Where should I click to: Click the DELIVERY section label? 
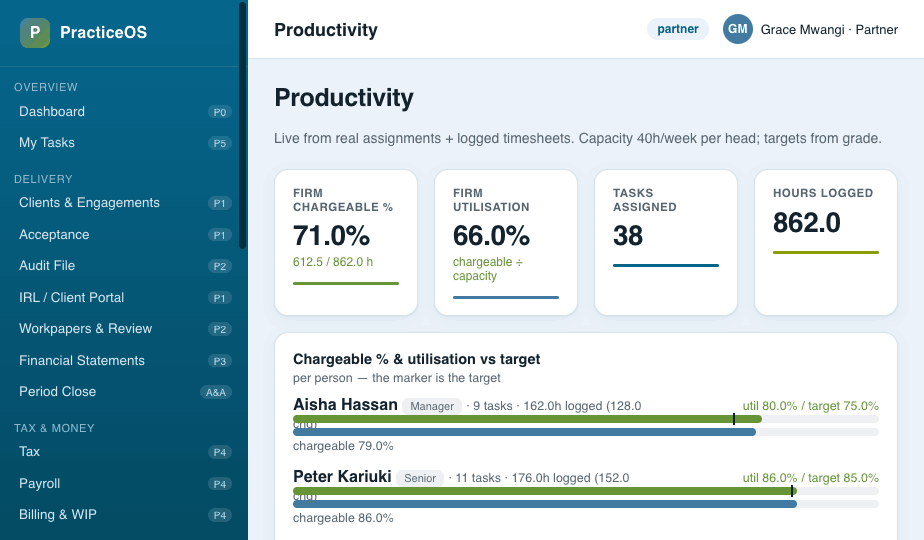[x=44, y=179]
